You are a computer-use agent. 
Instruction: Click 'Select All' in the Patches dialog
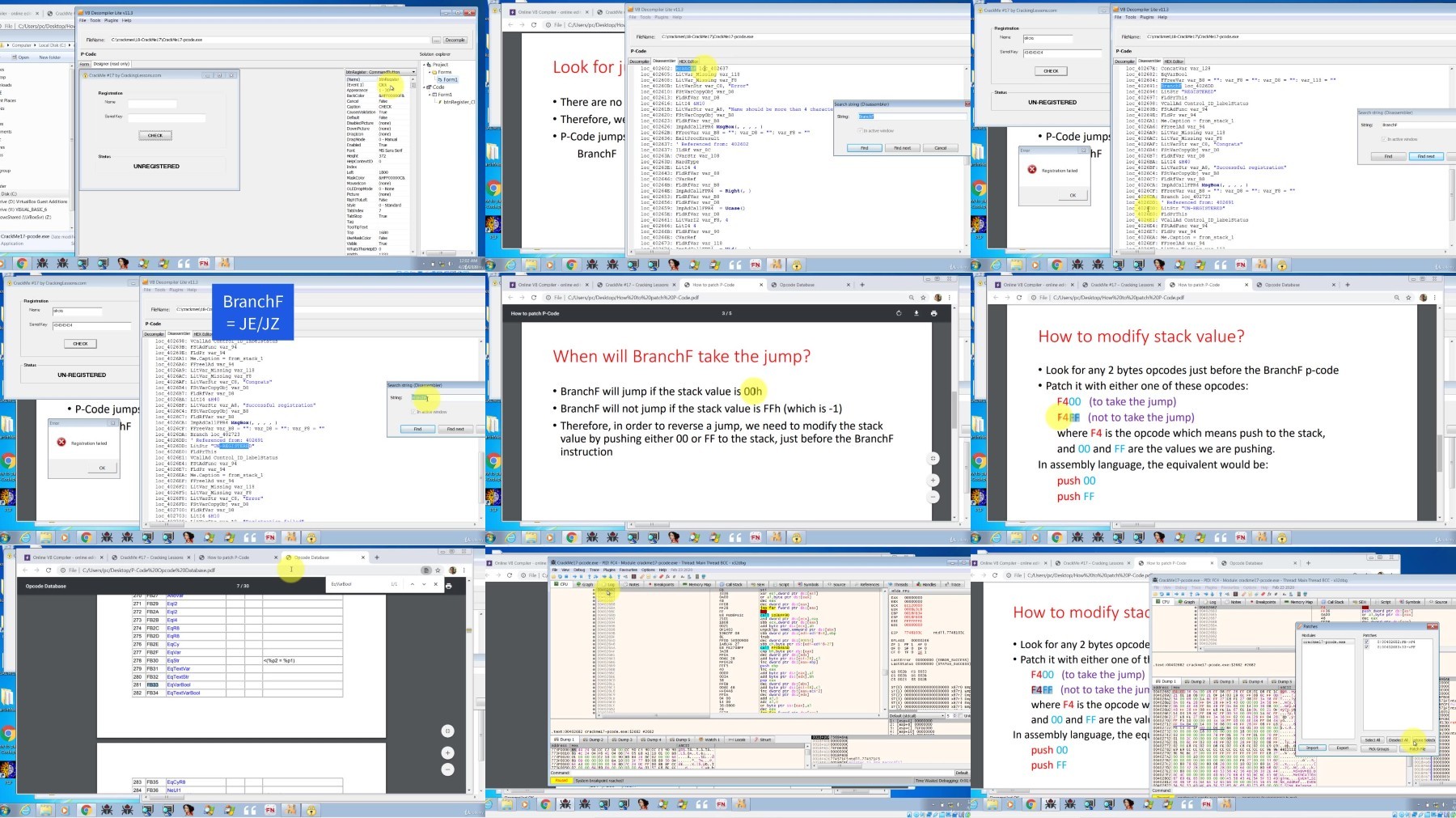click(1373, 740)
